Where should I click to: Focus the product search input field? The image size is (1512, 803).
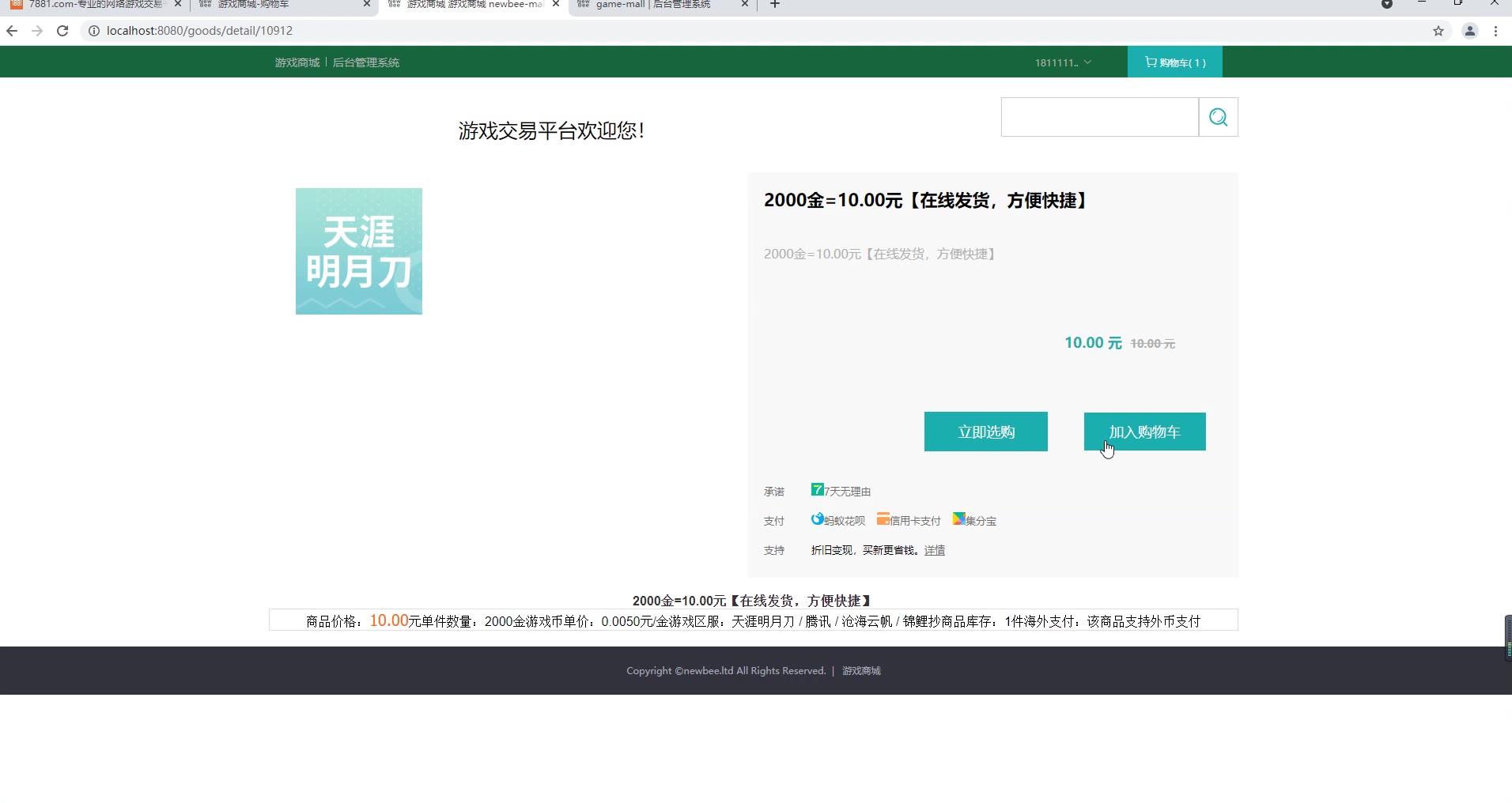pyautogui.click(x=1099, y=117)
